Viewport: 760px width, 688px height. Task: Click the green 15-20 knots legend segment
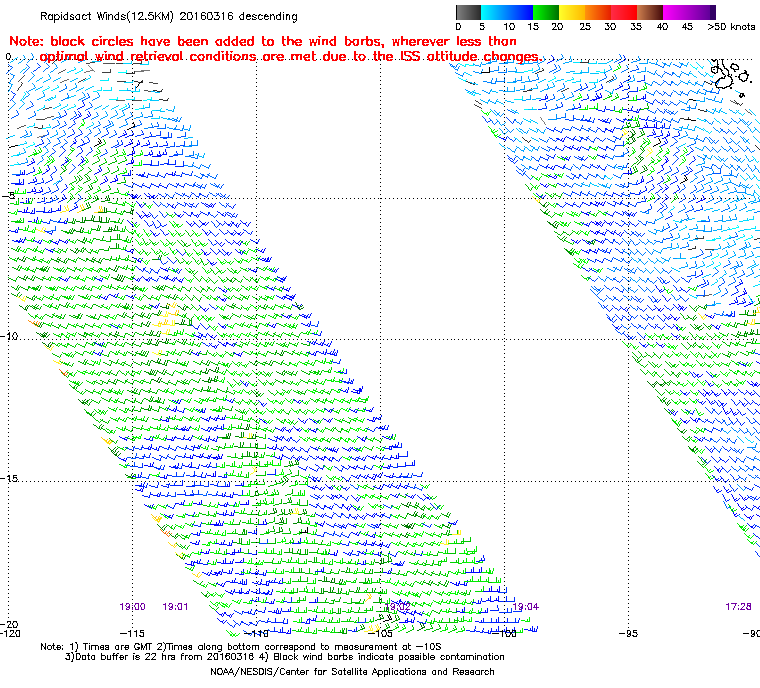click(546, 12)
